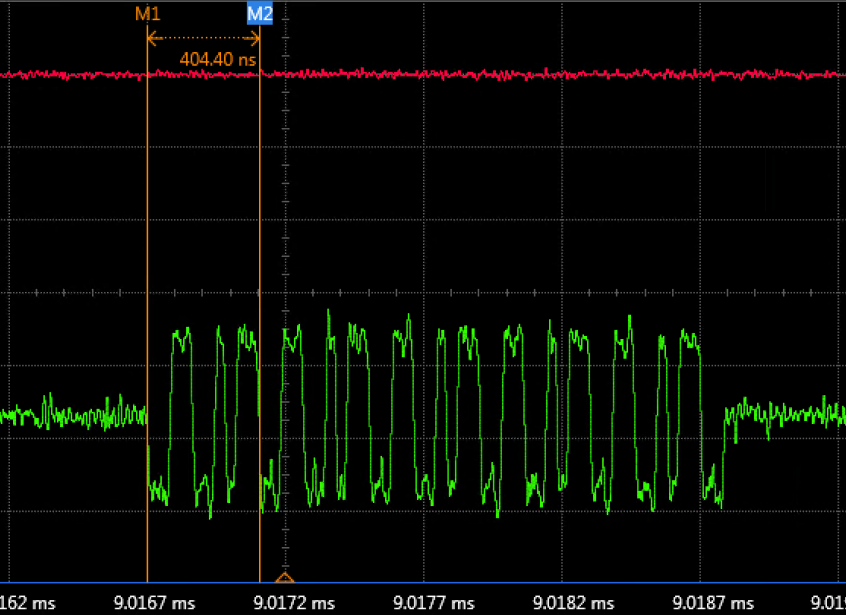Viewport: 846px width, 615px height.
Task: Select the green idle trace before the burst
Action: [70, 413]
